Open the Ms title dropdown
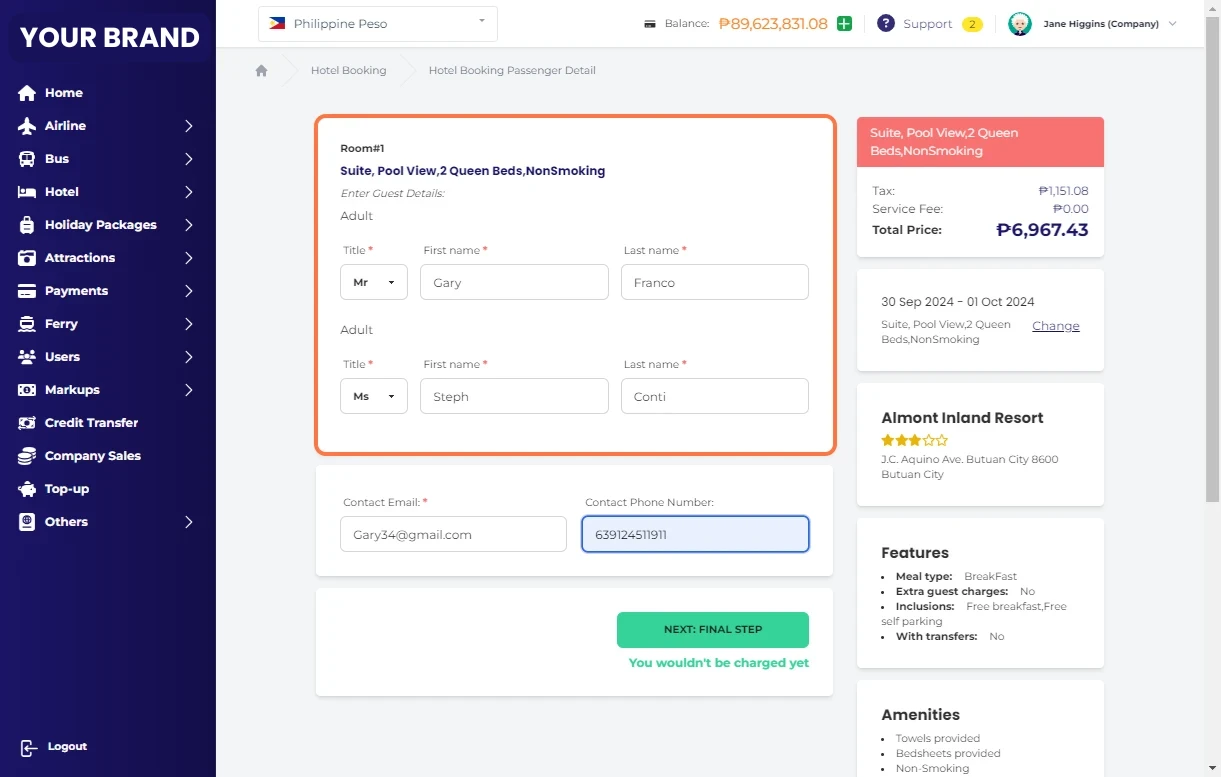The image size is (1221, 777). (374, 397)
